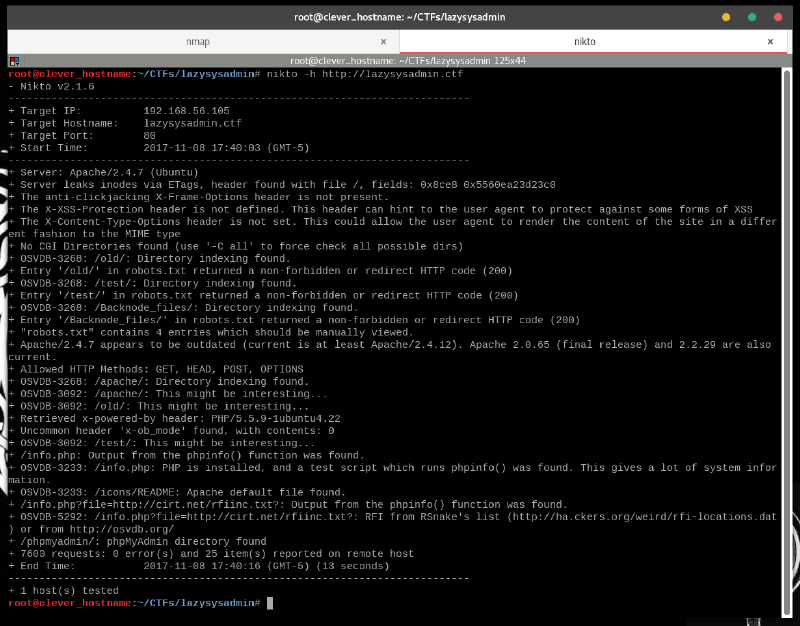Close window using the red button
The image size is (800, 626).
(778, 17)
